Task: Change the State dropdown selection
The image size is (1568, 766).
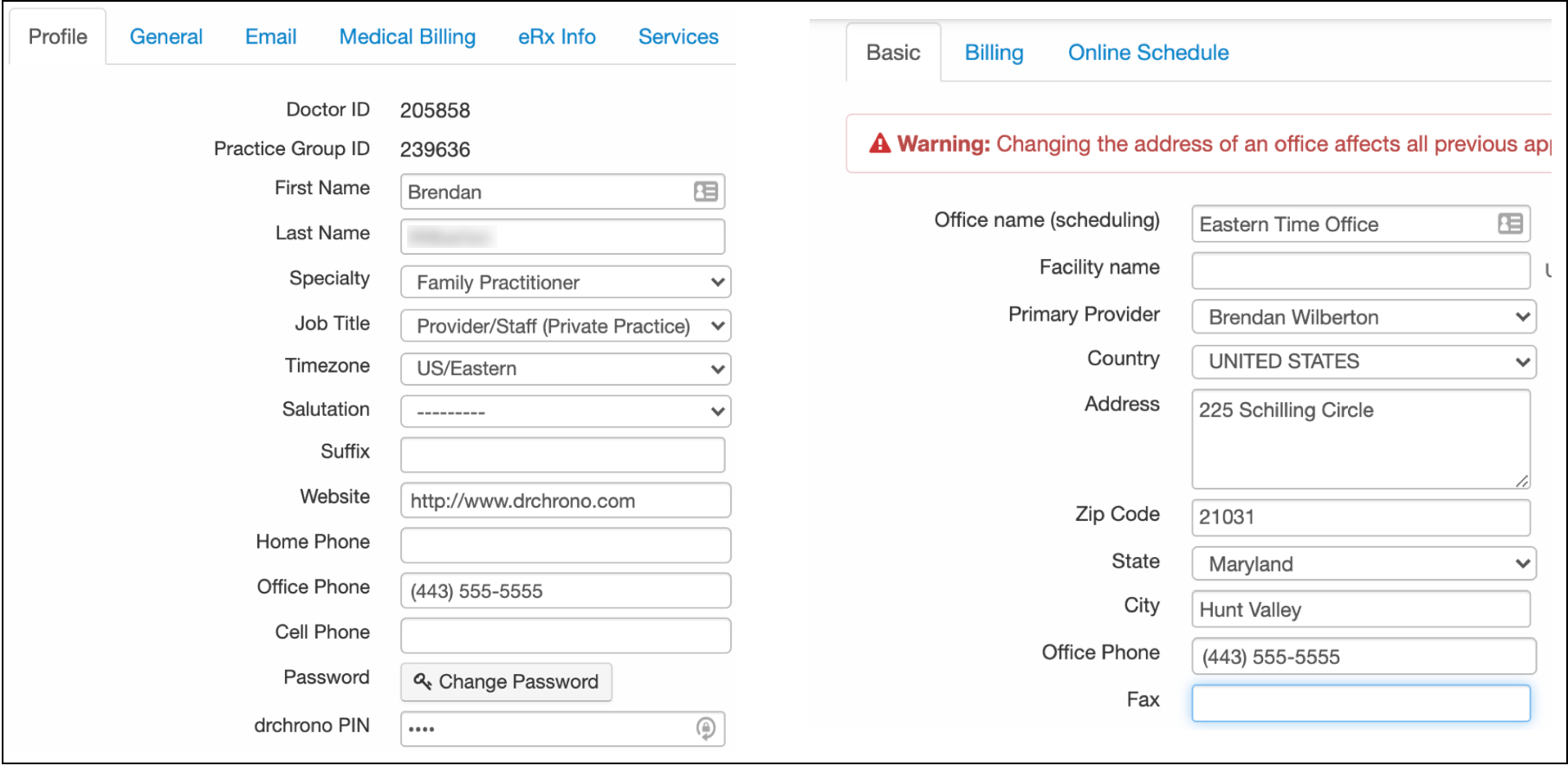Action: (1363, 564)
